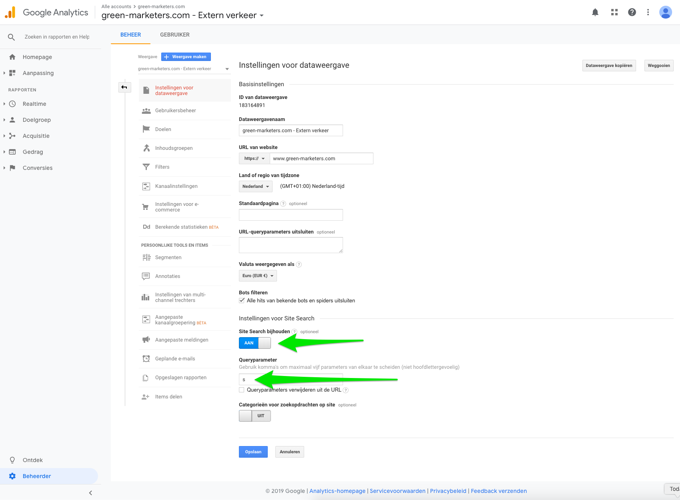Open the user account avatar
This screenshot has width=680, height=500.
tap(665, 13)
